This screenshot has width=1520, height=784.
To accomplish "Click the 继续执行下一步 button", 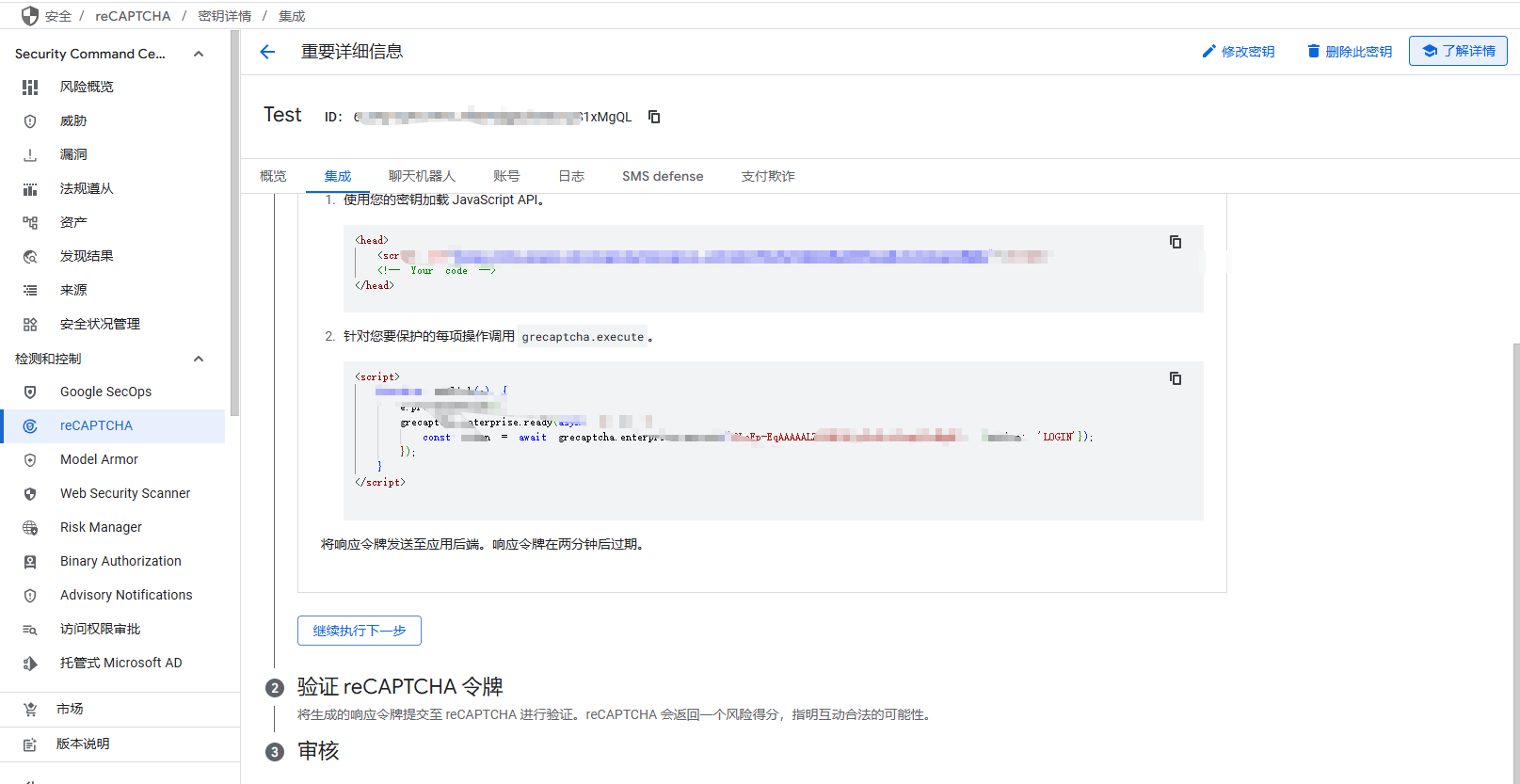I will tap(360, 631).
